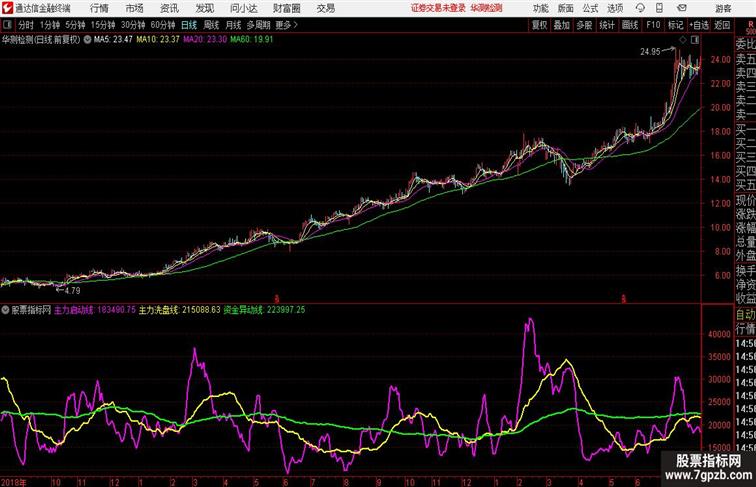
Task: Open the 市场 menu
Action: coord(135,8)
